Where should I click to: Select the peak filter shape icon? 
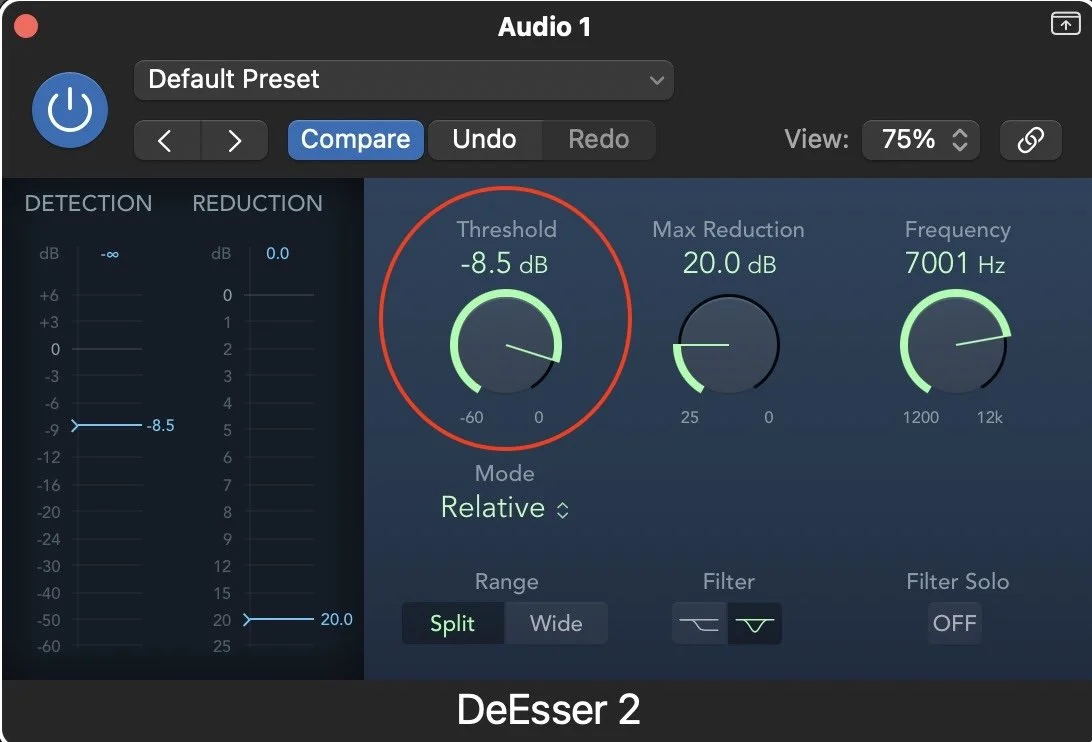point(754,624)
